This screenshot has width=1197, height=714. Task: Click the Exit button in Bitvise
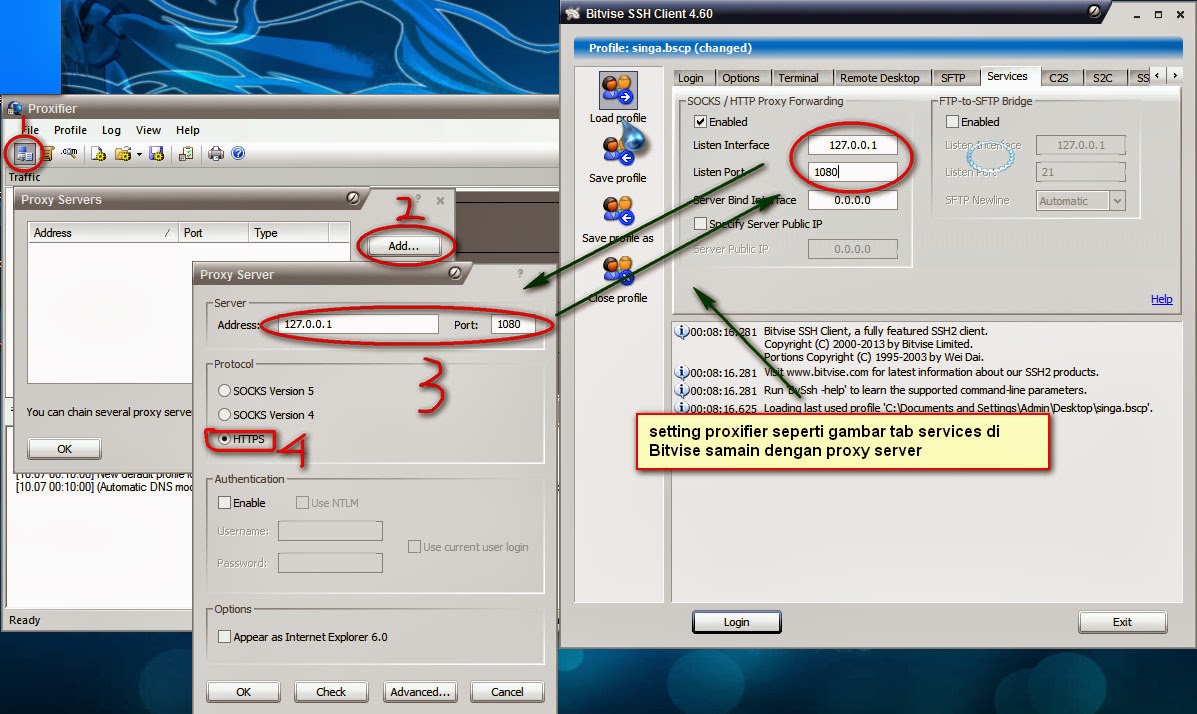tap(1122, 622)
